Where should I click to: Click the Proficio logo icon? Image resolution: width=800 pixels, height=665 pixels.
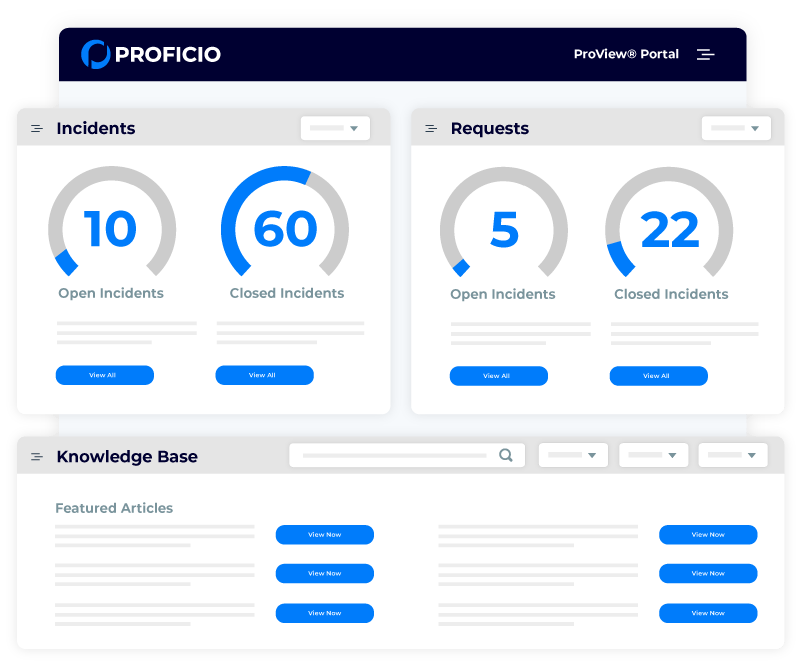(95, 54)
